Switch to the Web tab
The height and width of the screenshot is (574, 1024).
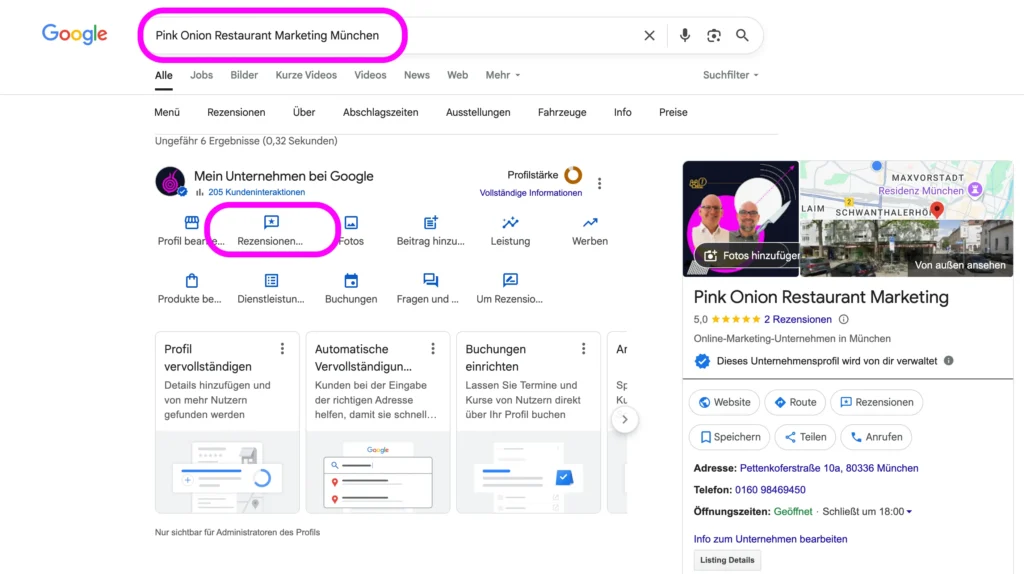457,75
